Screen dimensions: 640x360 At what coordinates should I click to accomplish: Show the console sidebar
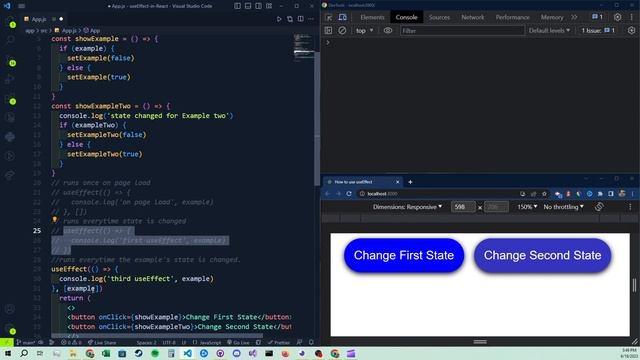328,31
